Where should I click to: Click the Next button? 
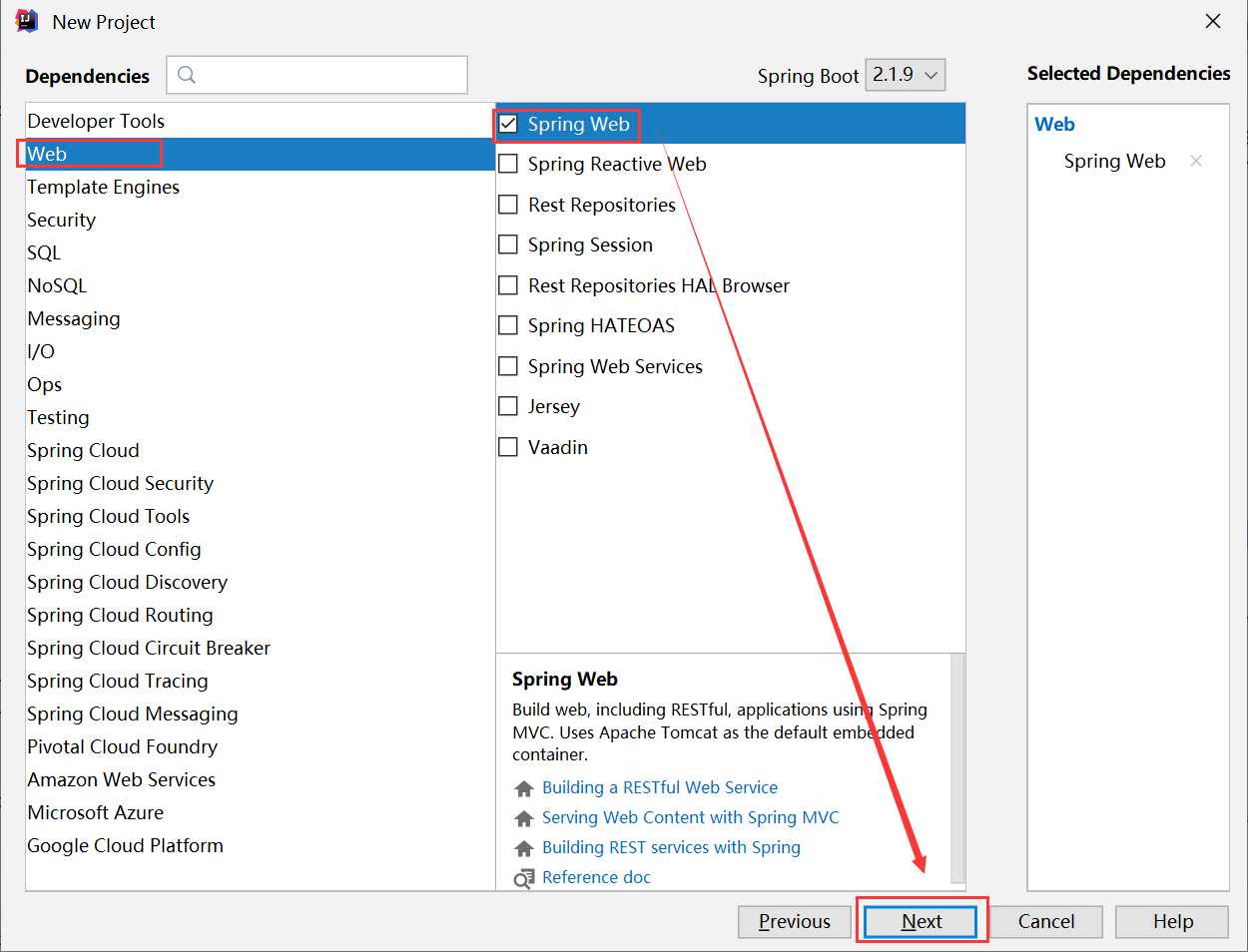pos(921,921)
